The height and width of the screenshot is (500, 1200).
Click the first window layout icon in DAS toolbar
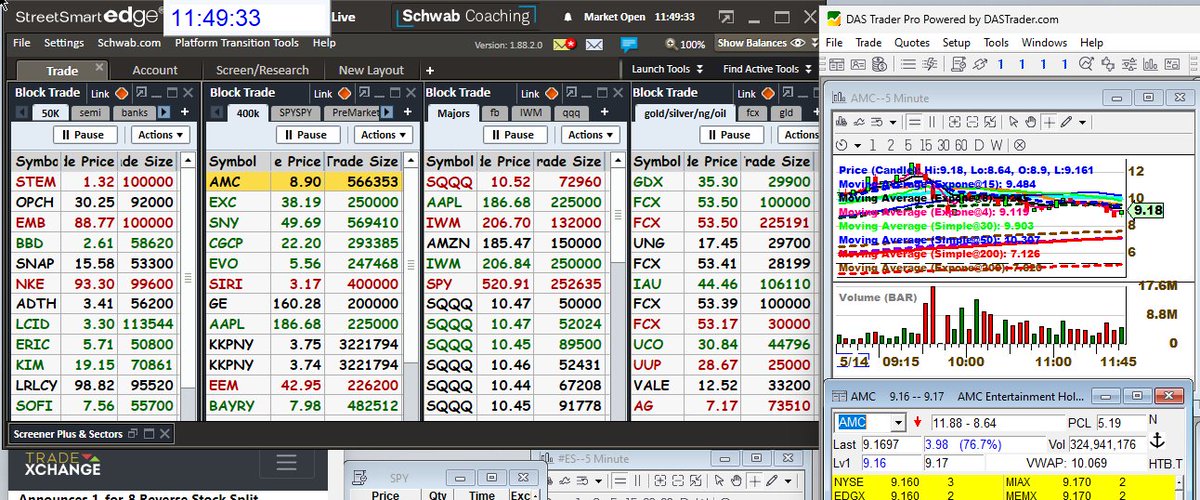click(836, 64)
